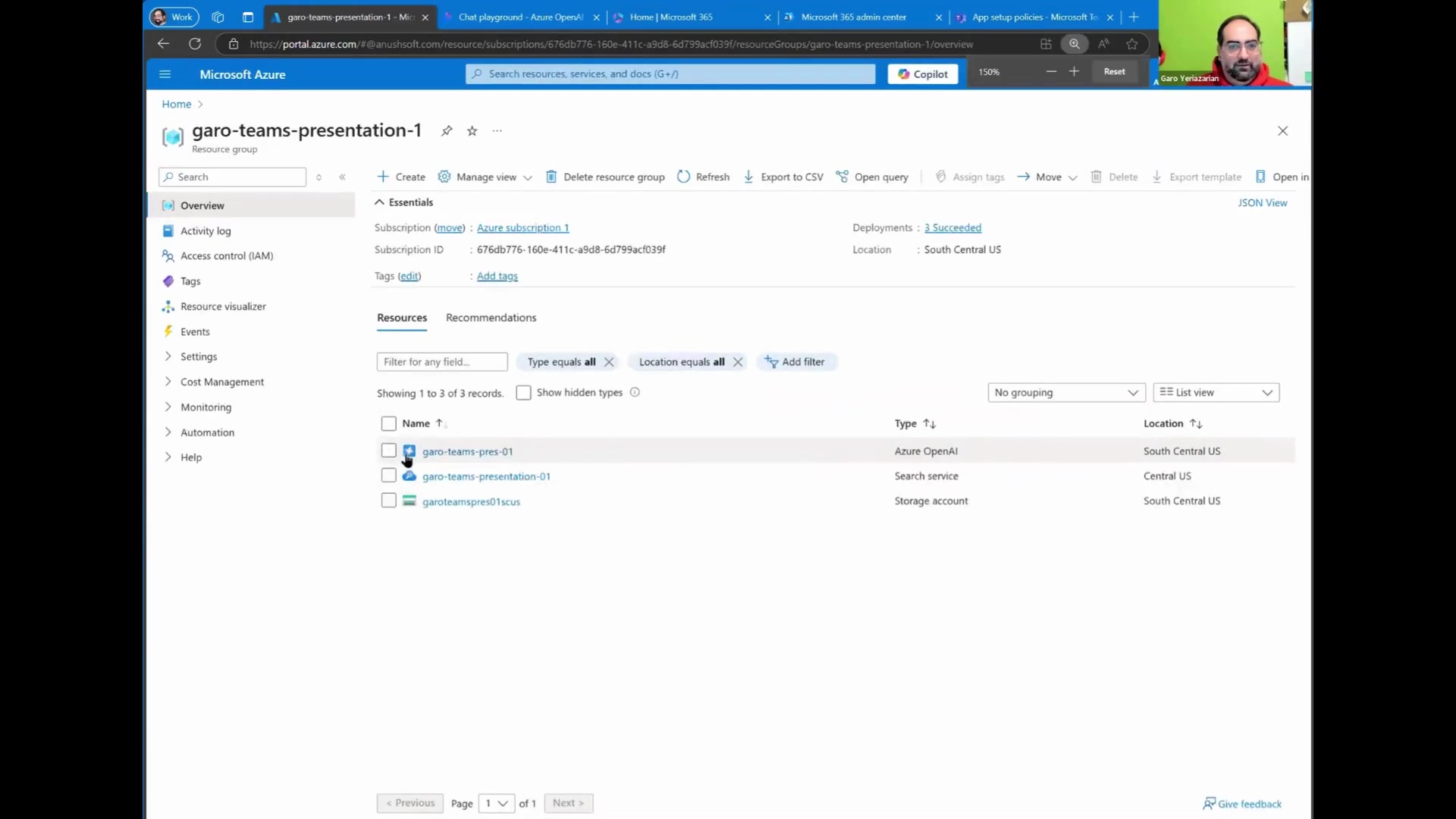Close the resource group blade

click(x=1282, y=131)
